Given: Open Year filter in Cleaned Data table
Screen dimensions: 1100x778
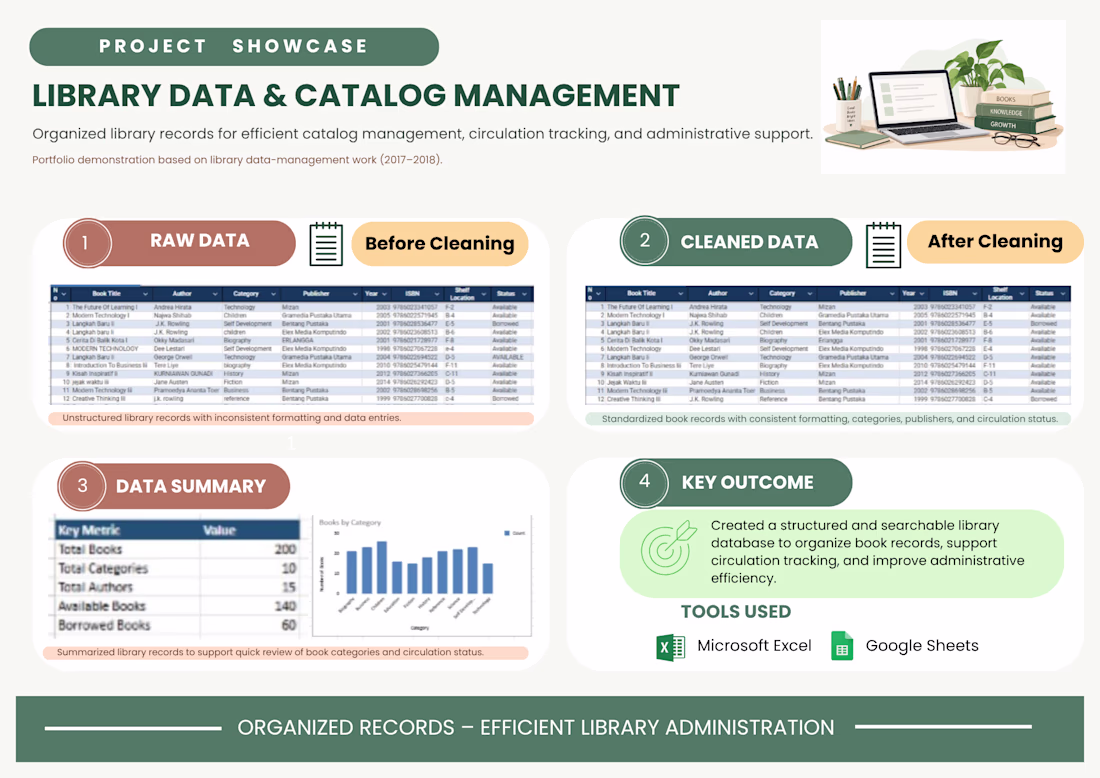Looking at the screenshot, I should click(921, 293).
